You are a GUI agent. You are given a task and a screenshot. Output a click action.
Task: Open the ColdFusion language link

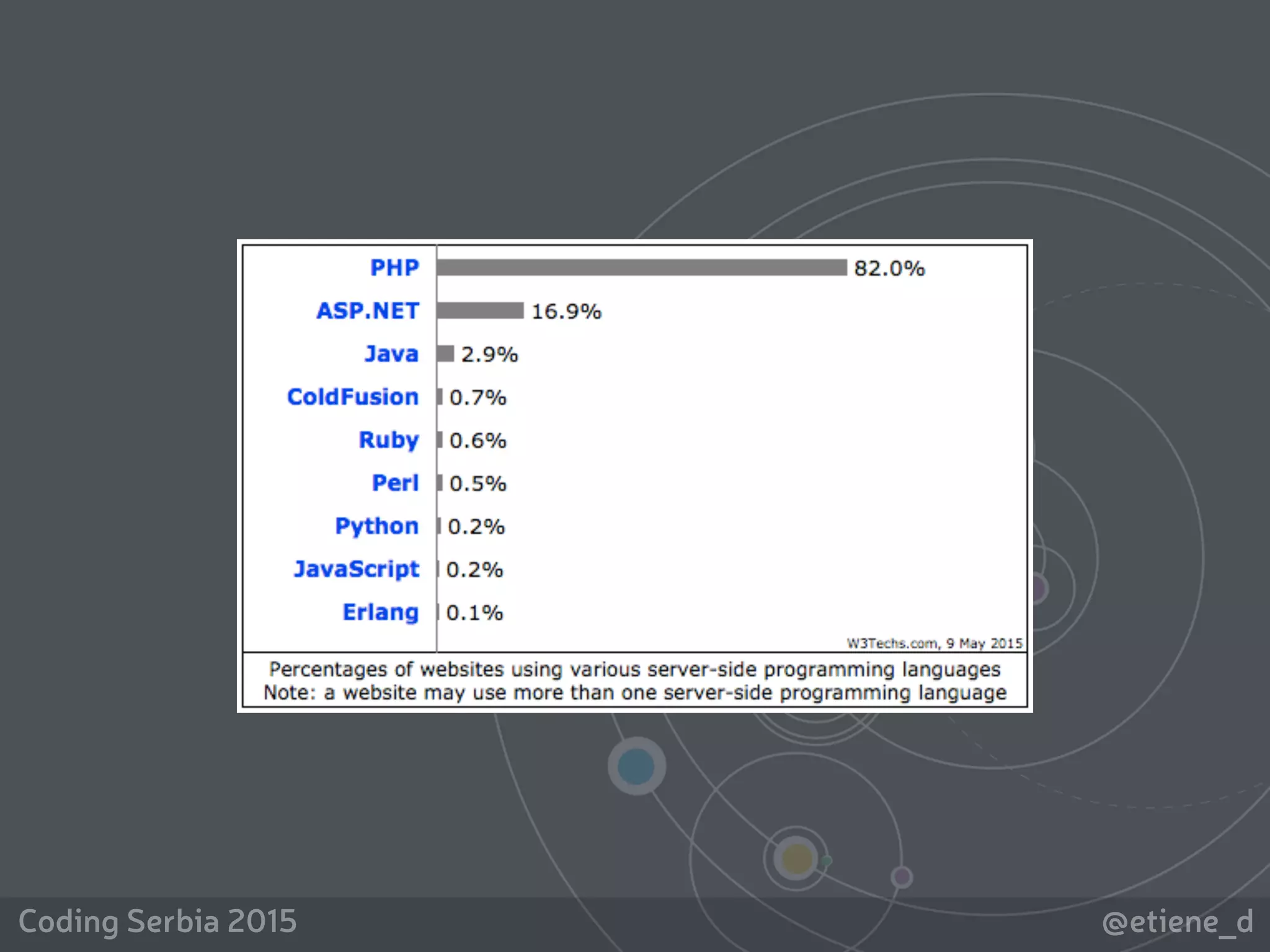tap(353, 397)
